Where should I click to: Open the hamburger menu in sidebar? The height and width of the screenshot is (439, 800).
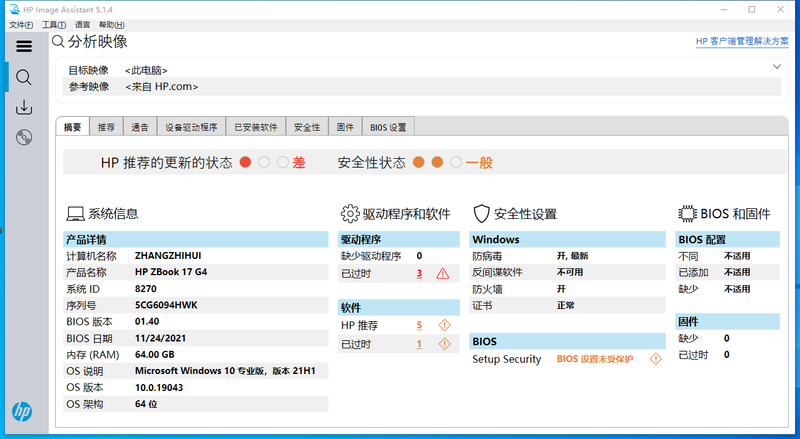[x=24, y=46]
